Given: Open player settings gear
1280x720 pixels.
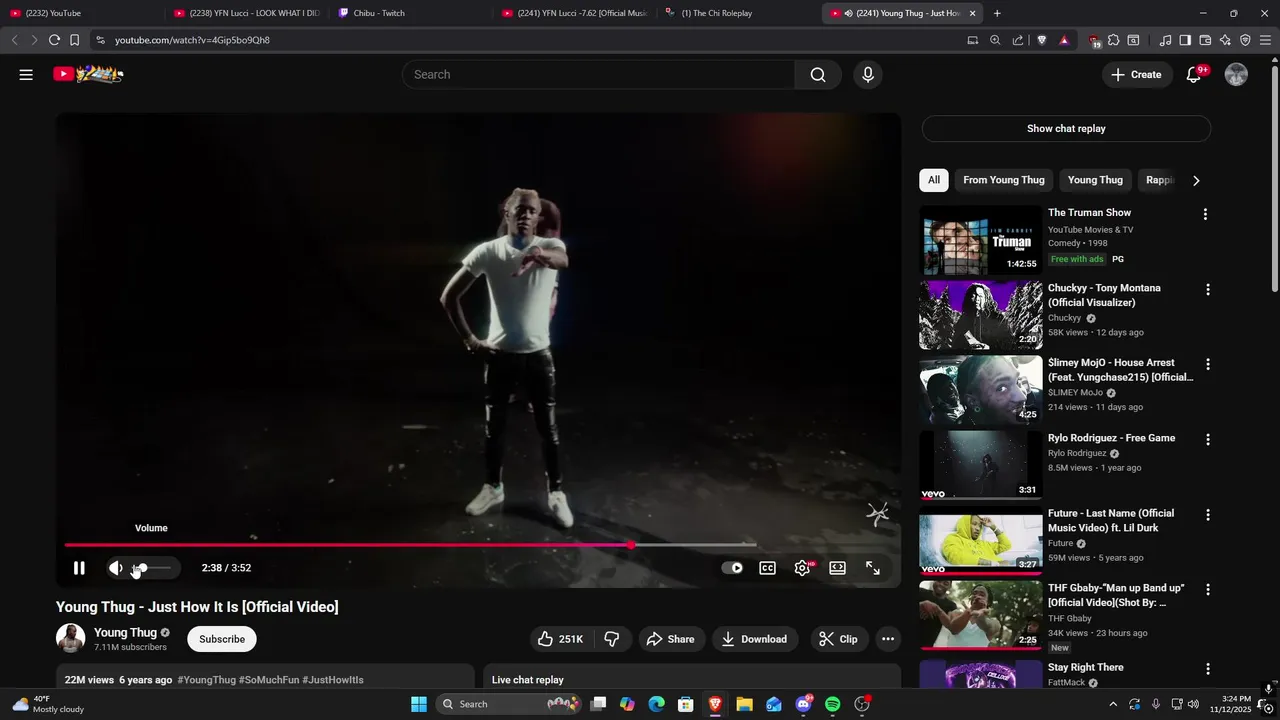Looking at the screenshot, I should 802,568.
